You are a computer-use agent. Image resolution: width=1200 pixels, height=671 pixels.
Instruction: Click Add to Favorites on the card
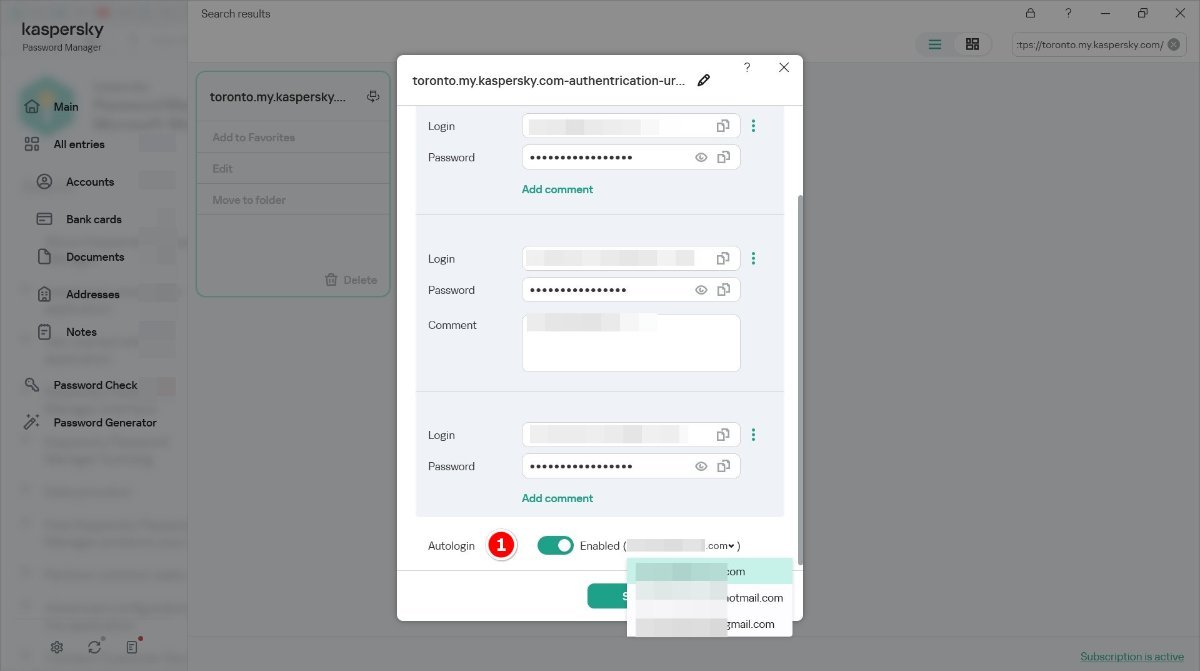pos(254,137)
